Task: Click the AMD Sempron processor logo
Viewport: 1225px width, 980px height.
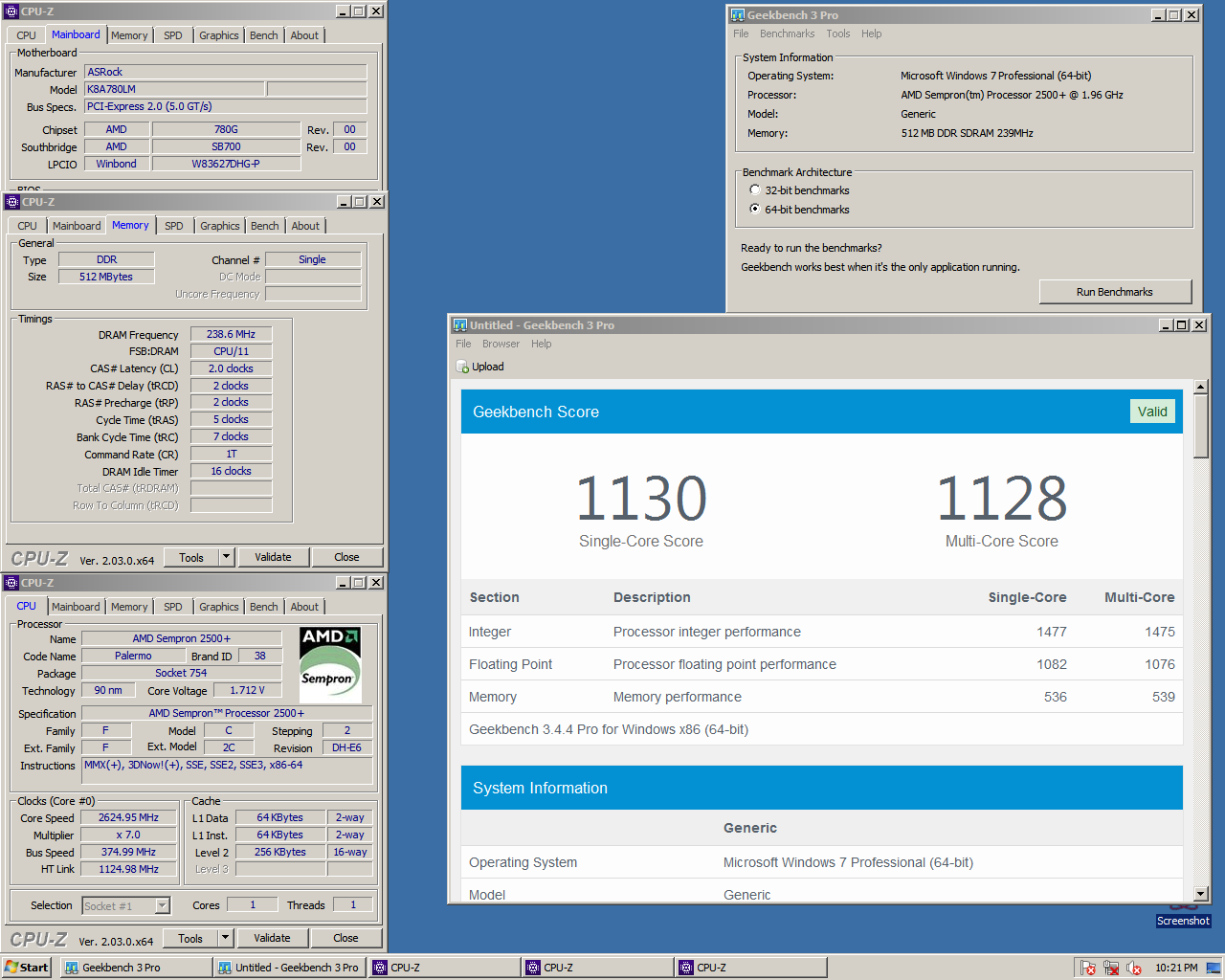Action: pyautogui.click(x=330, y=663)
